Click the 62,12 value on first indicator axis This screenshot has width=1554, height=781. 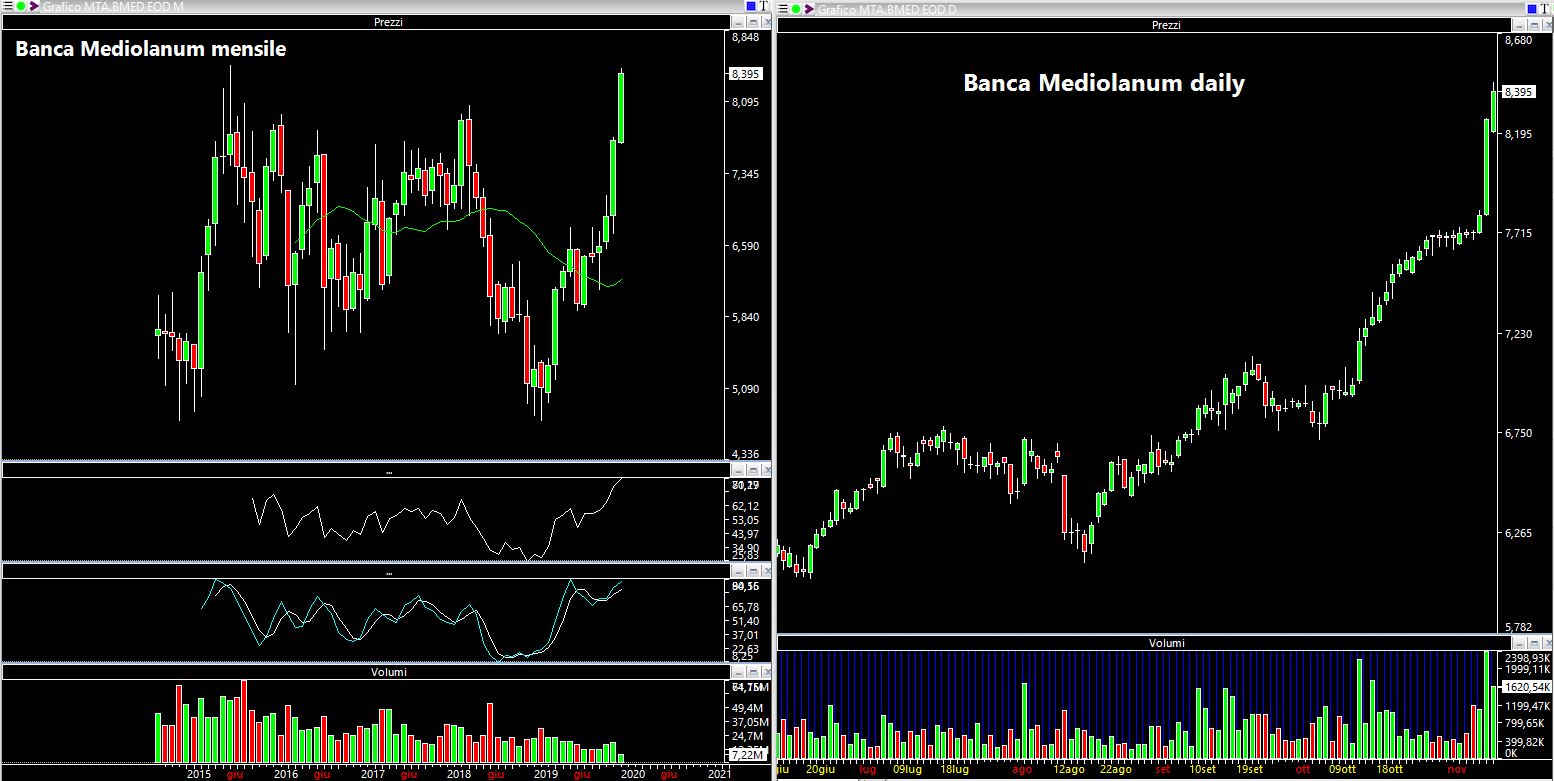tap(746, 506)
